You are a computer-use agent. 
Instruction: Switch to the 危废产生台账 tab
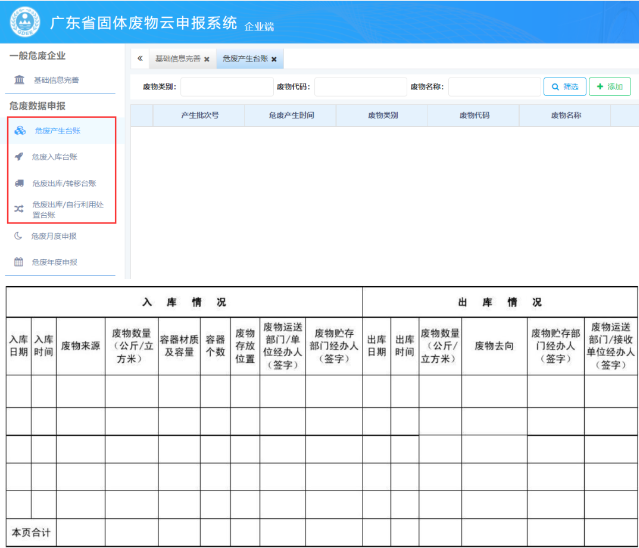244,59
